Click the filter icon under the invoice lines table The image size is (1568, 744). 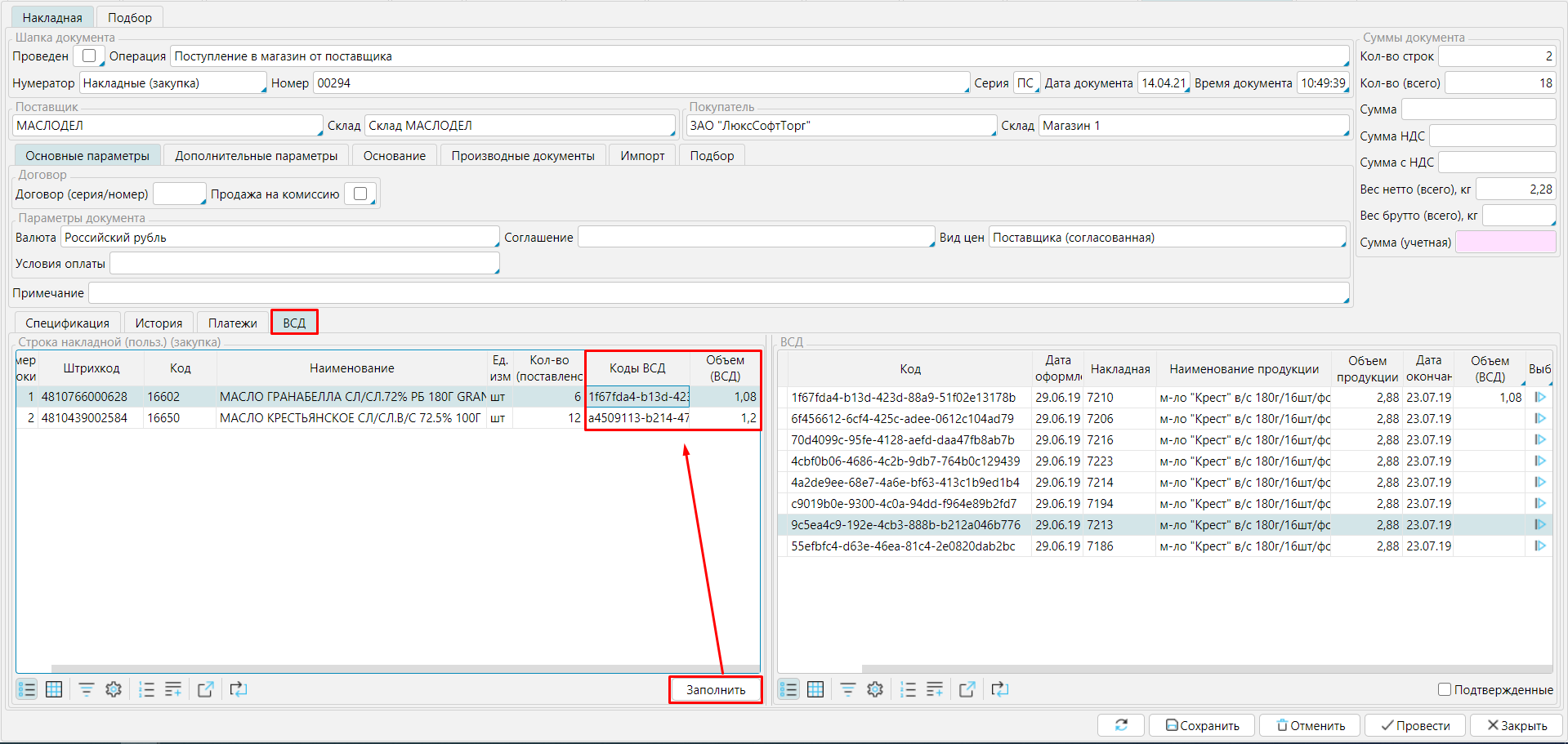pyautogui.click(x=86, y=689)
